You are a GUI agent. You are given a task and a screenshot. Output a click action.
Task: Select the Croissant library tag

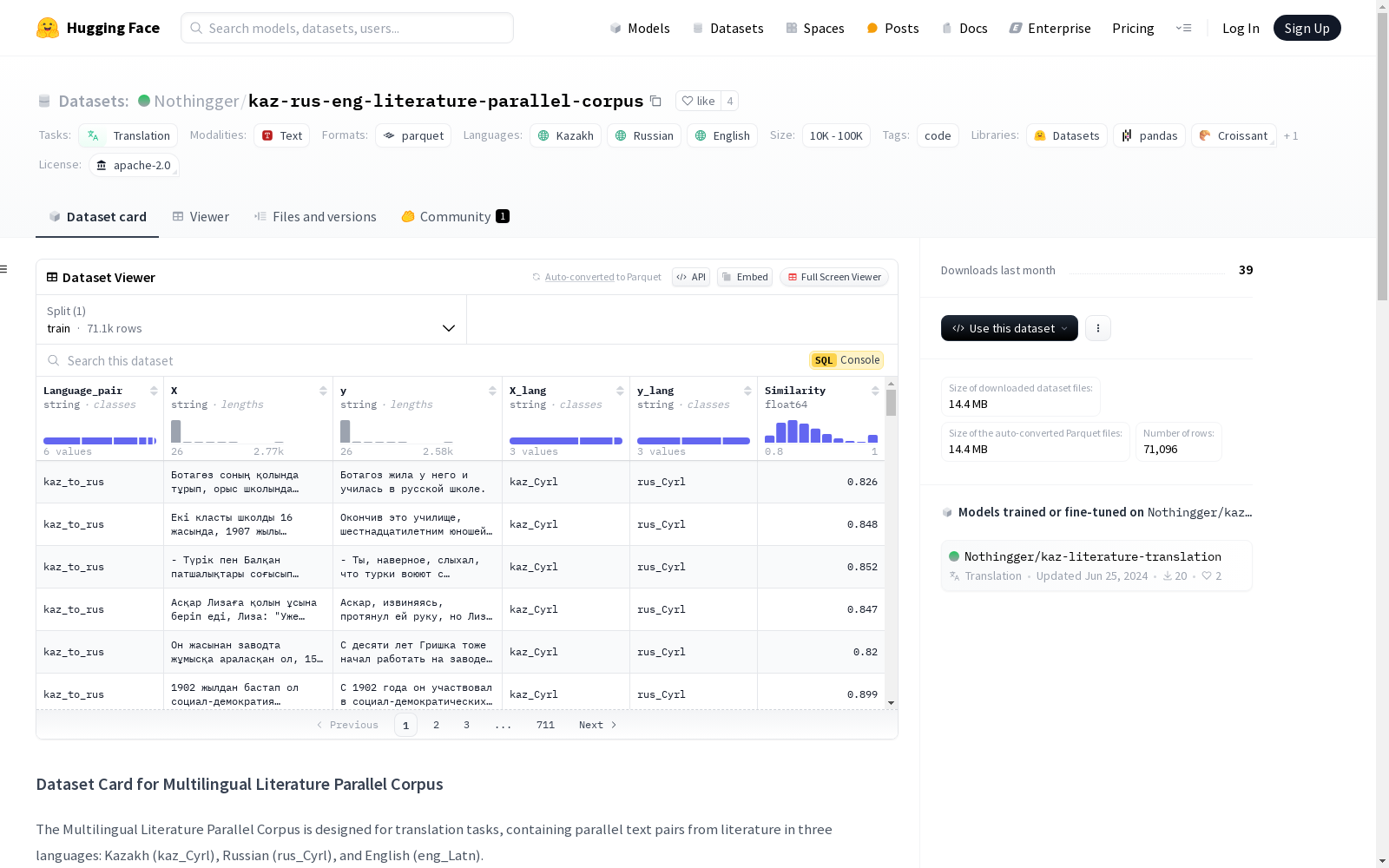coord(1234,135)
